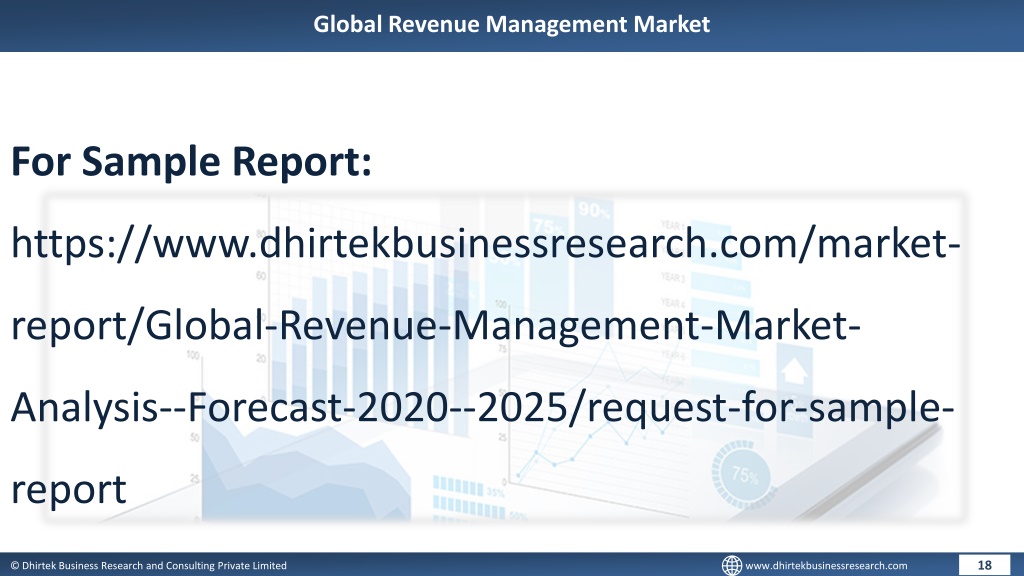
Task: Click the Dhirtek Business Research copyright text
Action: tap(148, 566)
